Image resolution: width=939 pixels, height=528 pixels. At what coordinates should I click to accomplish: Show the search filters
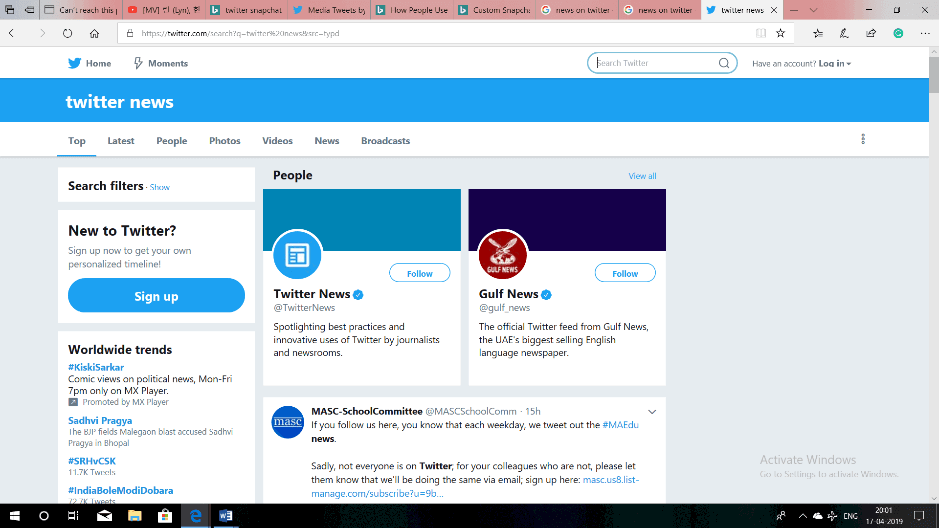coord(159,187)
